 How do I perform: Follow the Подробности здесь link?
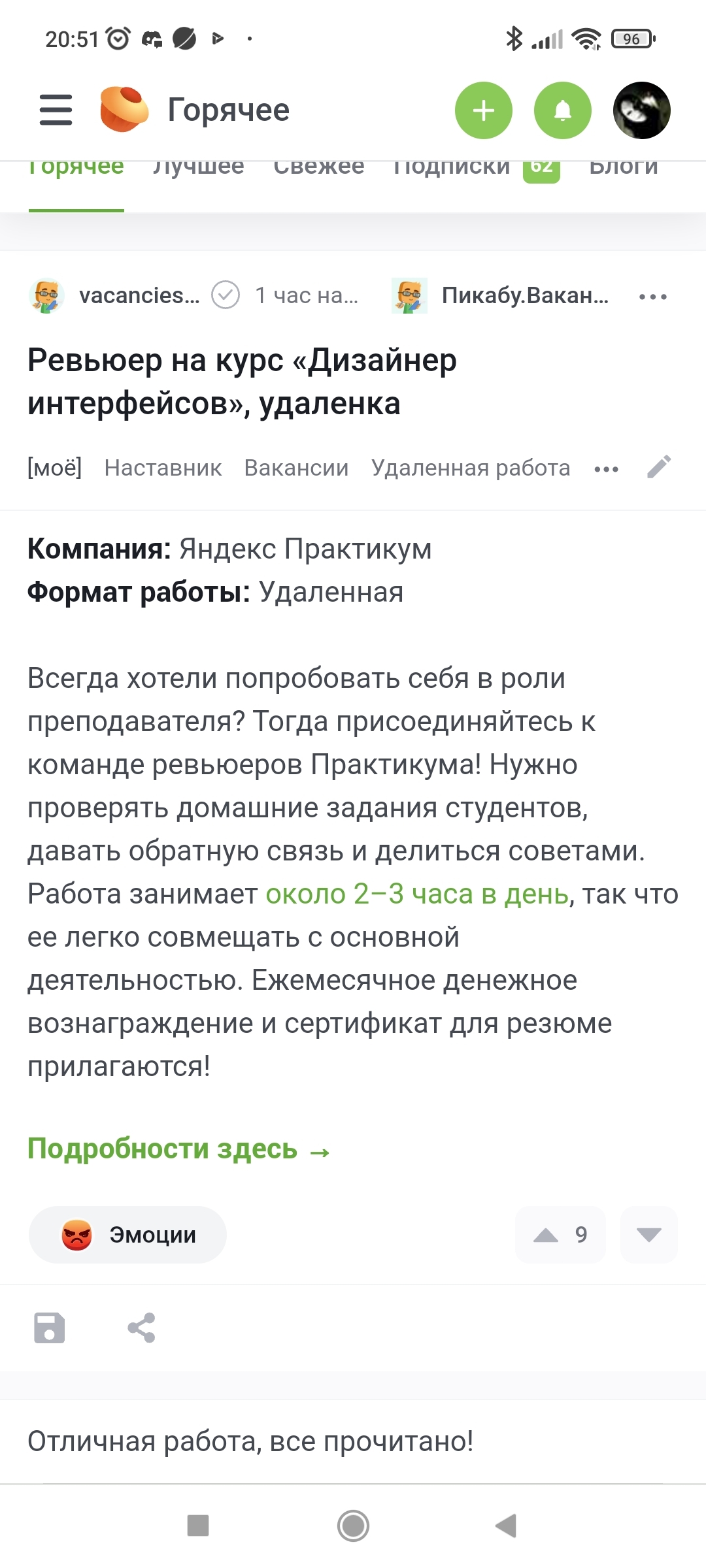178,1149
